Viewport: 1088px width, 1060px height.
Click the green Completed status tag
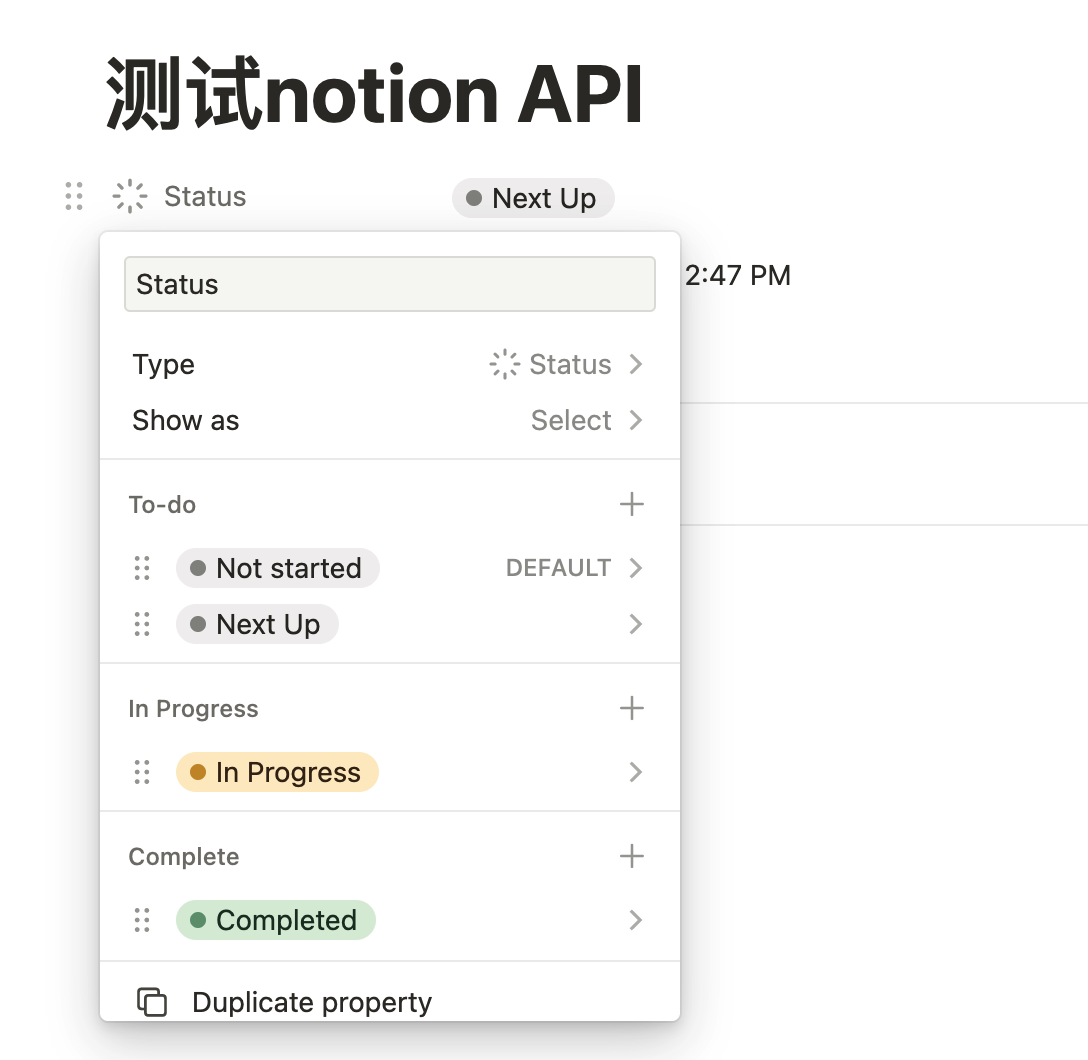pyautogui.click(x=276, y=920)
